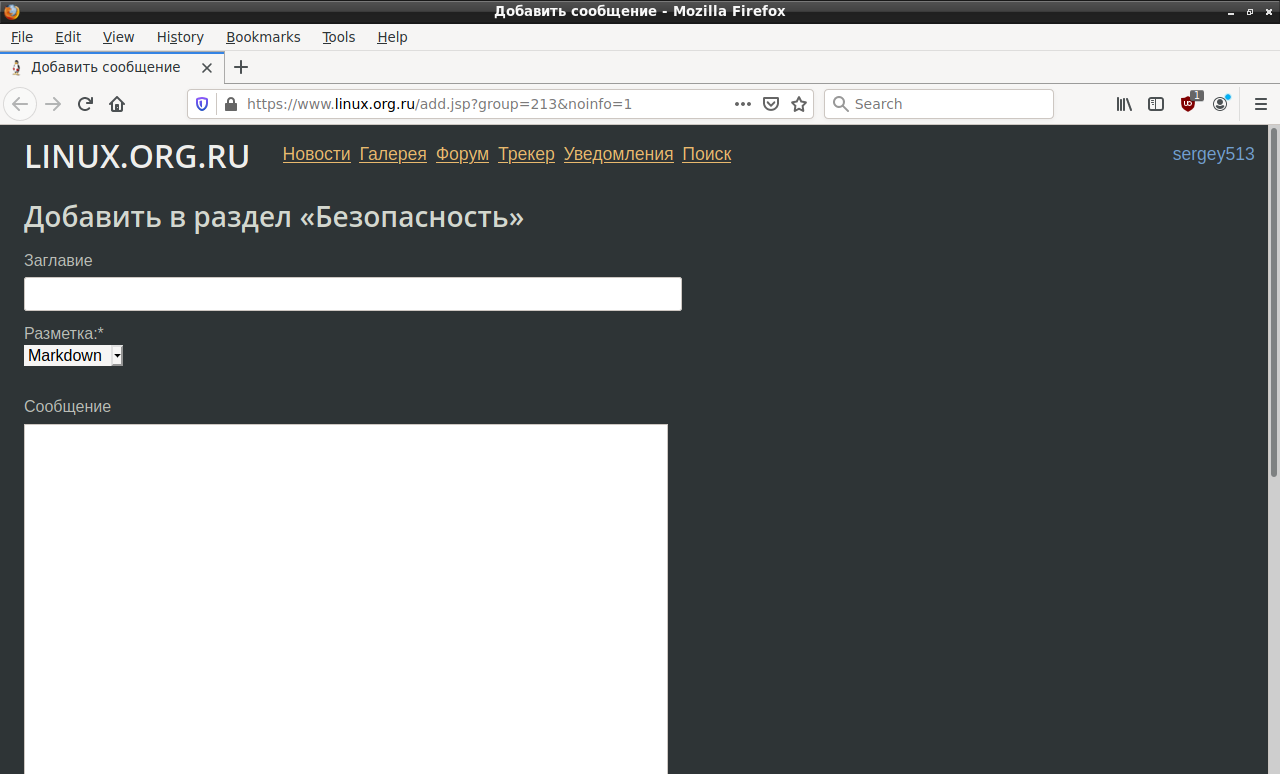Open the Help menu
The image size is (1280, 774).
tap(392, 37)
